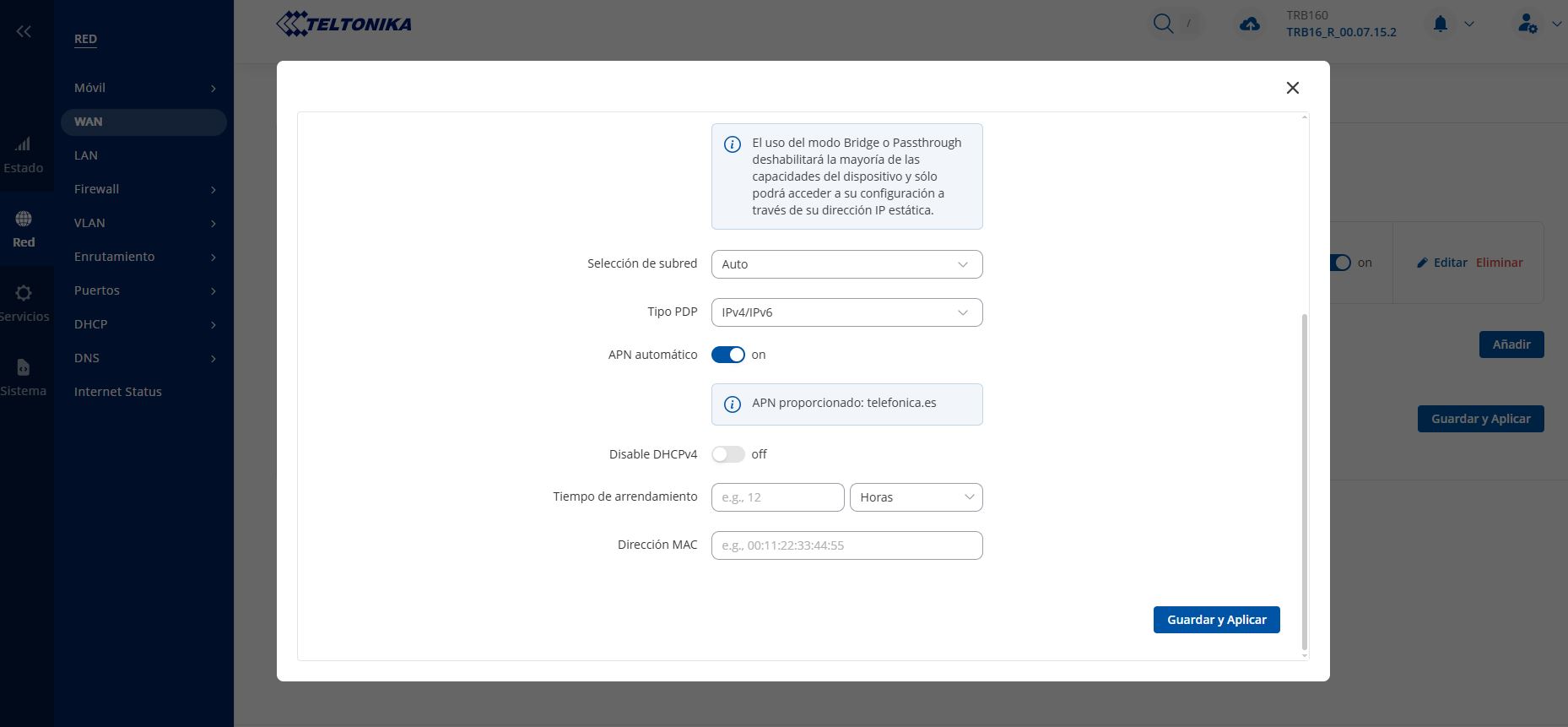The width and height of the screenshot is (1568, 727).
Task: Turn off the APN automático toggle
Action: [x=727, y=355]
